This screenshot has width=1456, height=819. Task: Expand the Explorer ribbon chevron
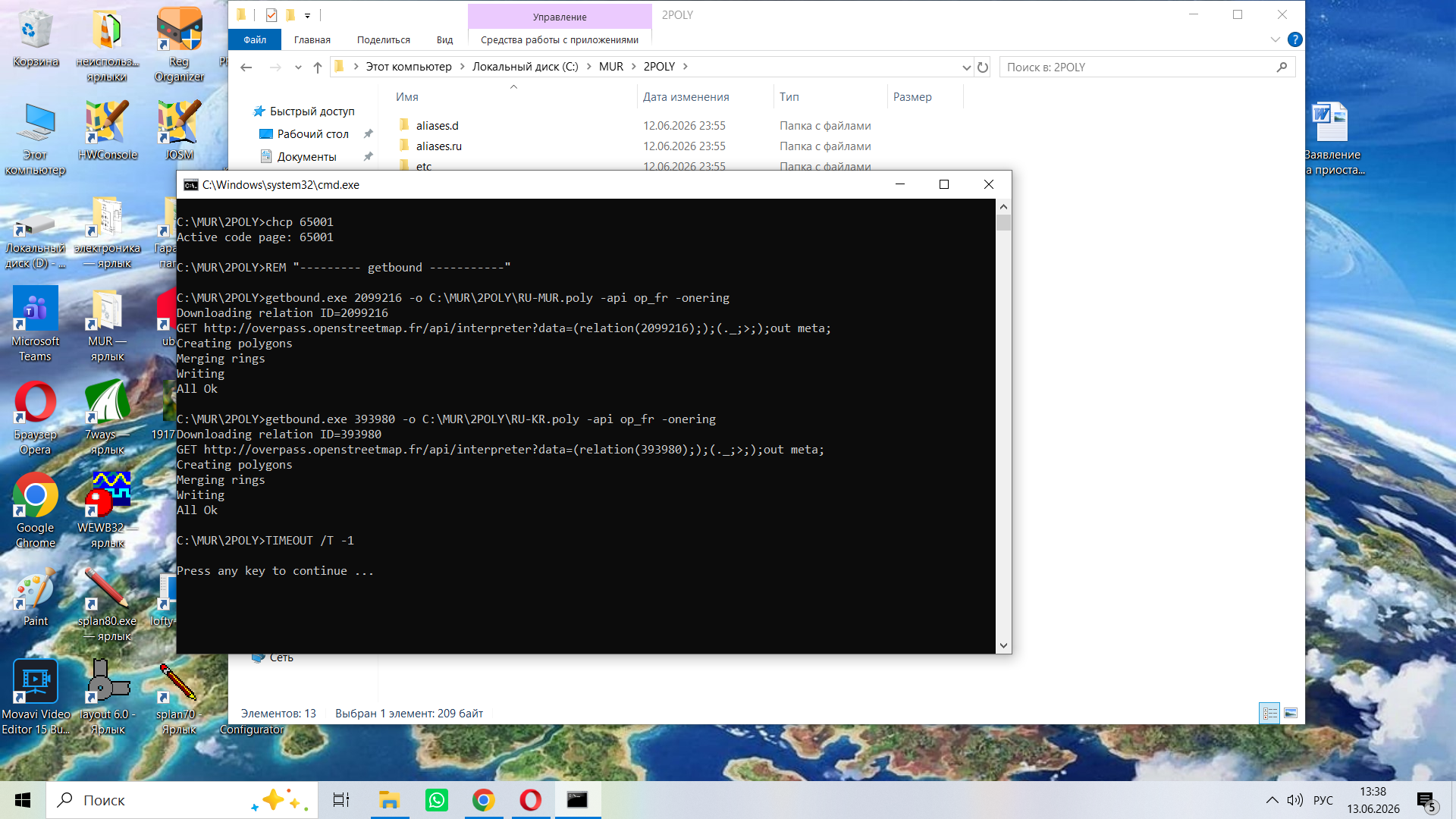pos(1276,39)
